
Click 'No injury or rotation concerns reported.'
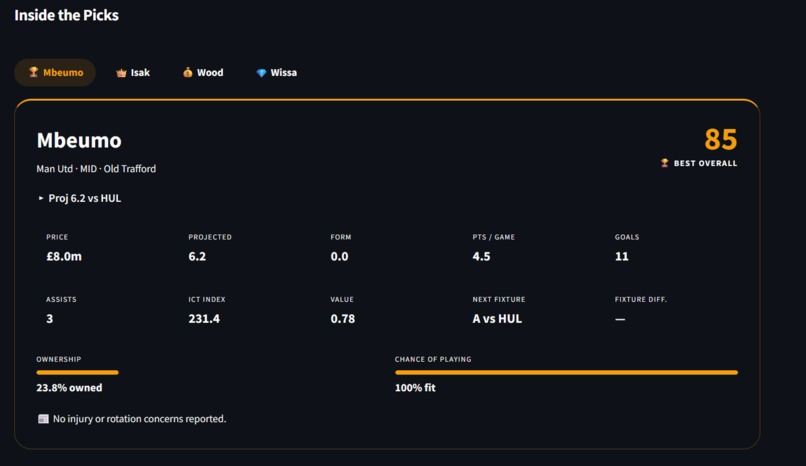click(x=139, y=419)
